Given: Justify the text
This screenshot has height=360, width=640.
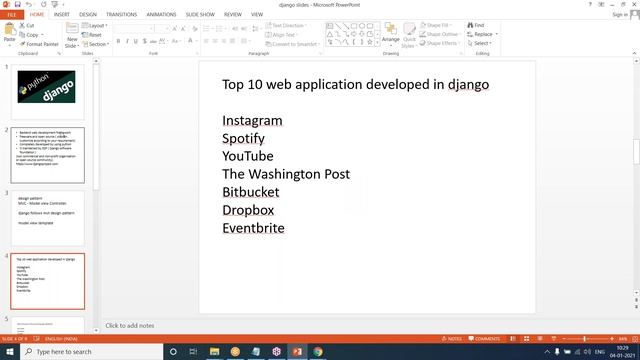Looking at the screenshot, I should point(232,41).
